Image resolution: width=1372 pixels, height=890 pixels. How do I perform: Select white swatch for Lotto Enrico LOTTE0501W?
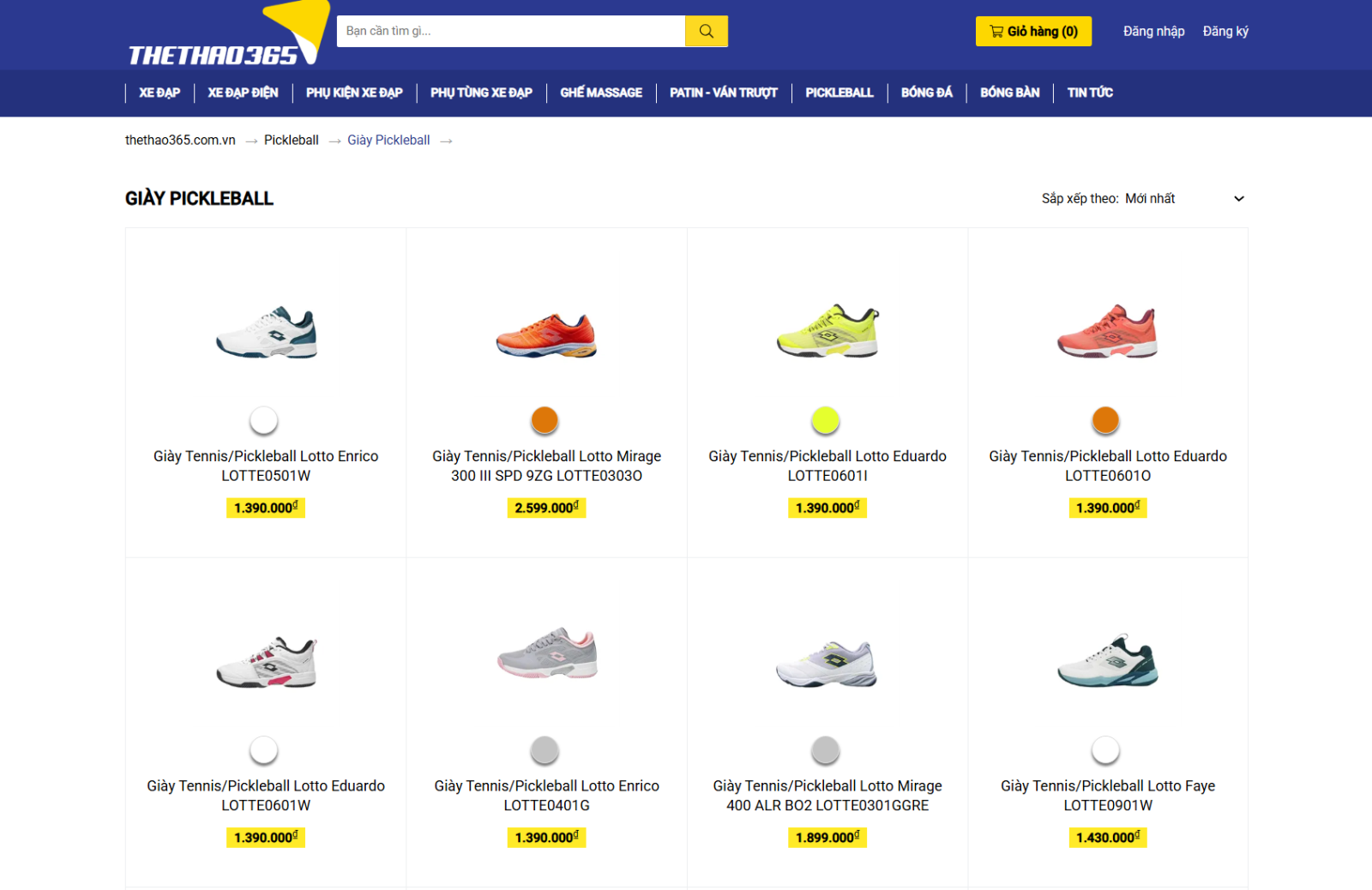point(264,420)
